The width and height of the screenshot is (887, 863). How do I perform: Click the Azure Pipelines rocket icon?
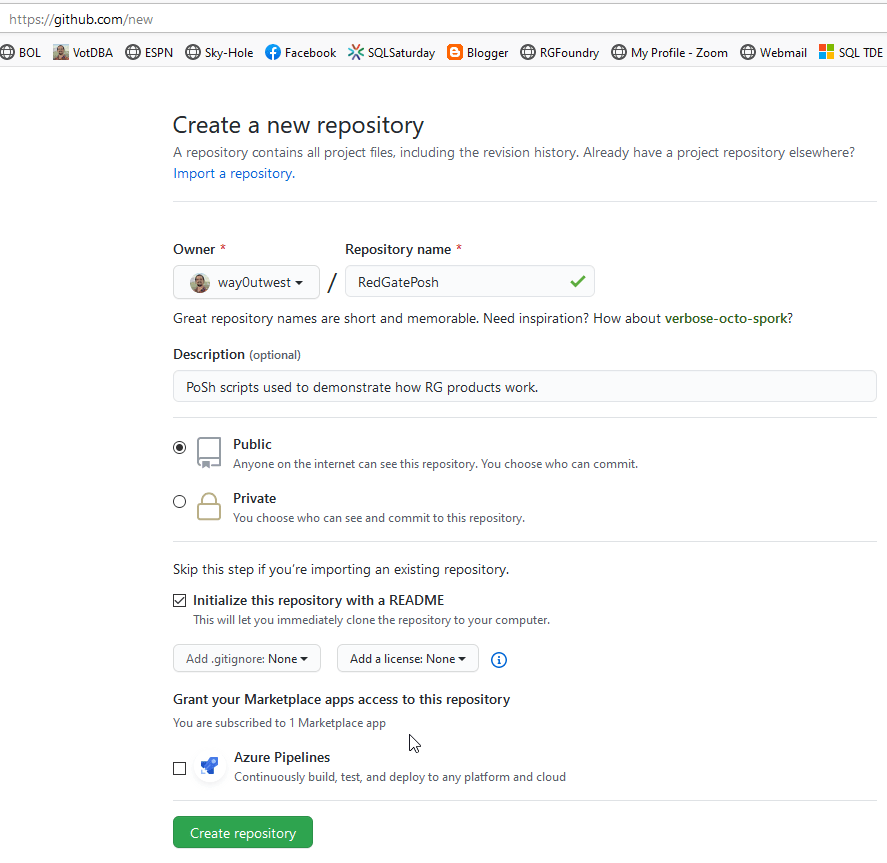pos(210,766)
